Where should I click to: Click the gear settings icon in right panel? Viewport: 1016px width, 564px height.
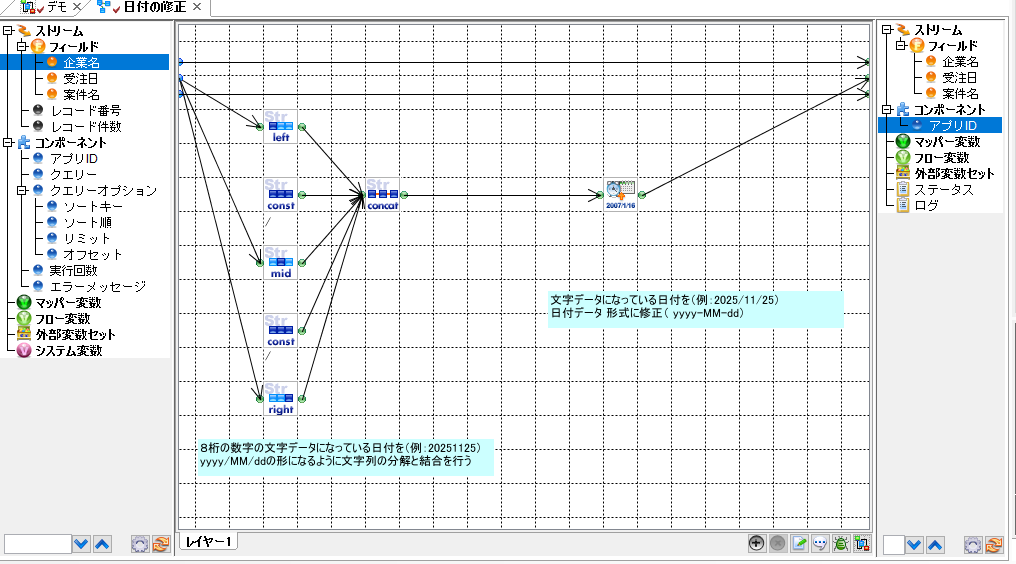click(972, 545)
